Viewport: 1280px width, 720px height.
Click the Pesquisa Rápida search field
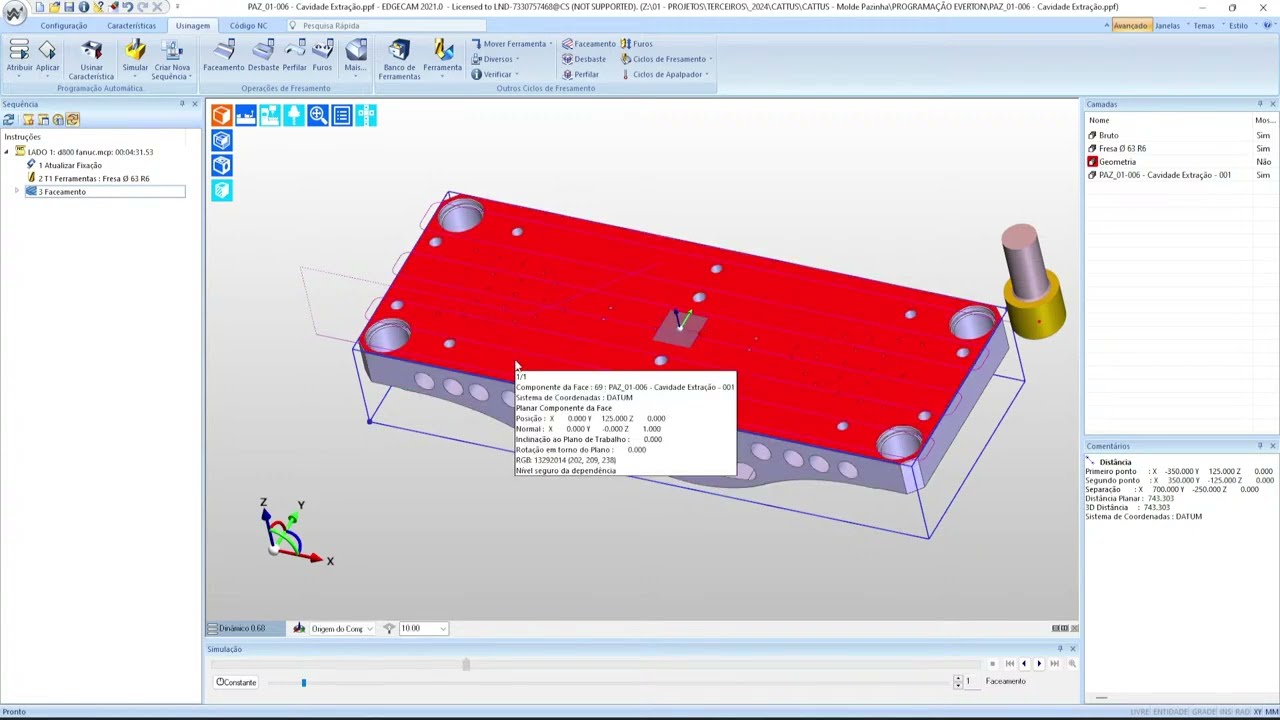pyautogui.click(x=385, y=25)
